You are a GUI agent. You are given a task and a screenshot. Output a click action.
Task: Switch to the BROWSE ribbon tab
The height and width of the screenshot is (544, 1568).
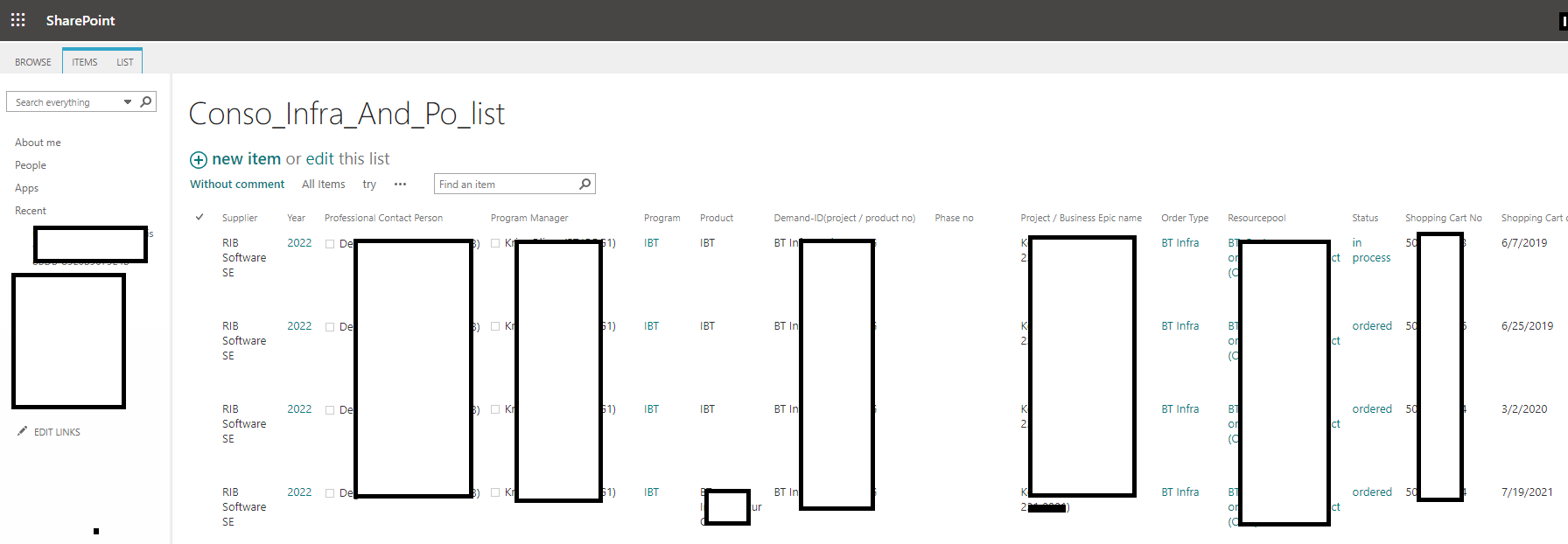point(33,62)
